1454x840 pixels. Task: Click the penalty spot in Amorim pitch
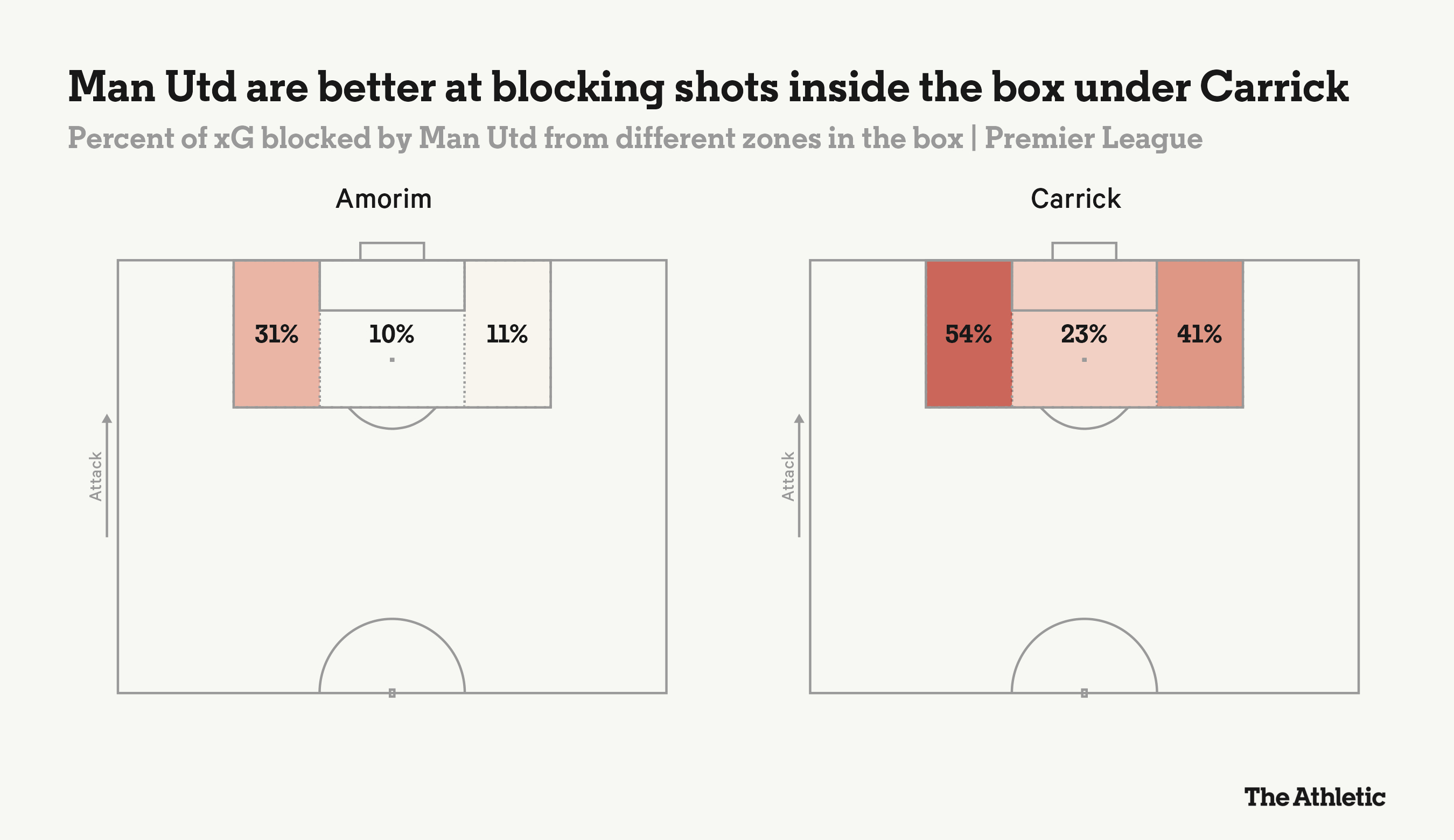pos(393,360)
